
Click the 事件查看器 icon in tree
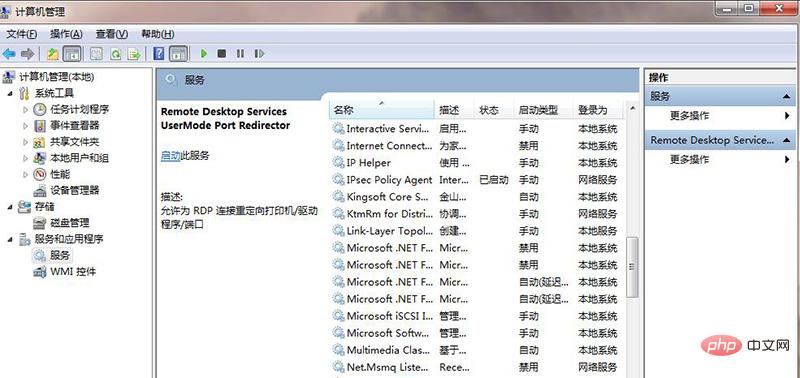[x=40, y=125]
